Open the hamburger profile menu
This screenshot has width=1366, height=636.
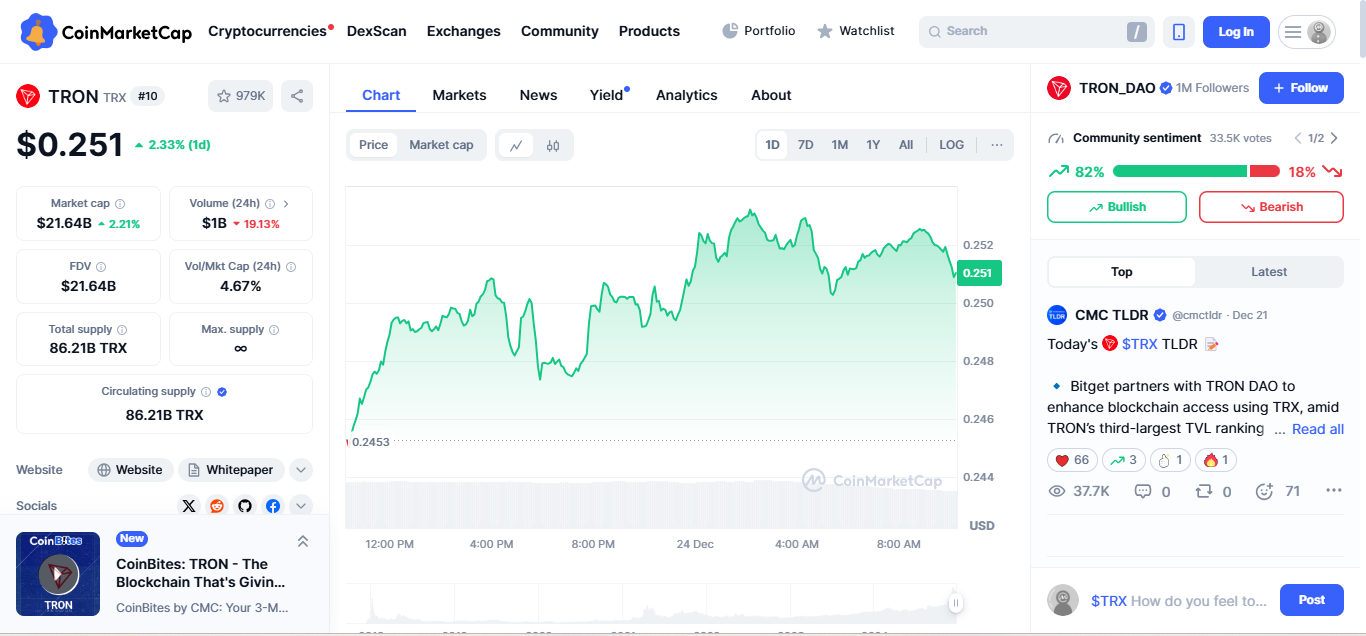1306,32
